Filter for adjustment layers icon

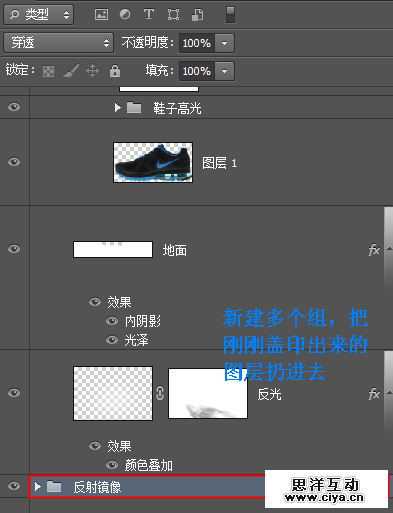125,15
